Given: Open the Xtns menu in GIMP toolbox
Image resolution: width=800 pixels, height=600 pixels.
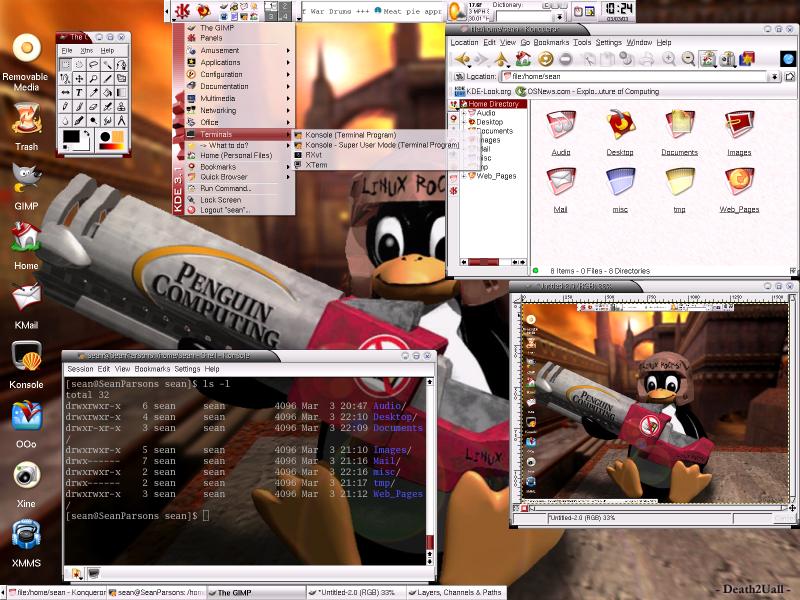Looking at the screenshot, I should [x=87, y=51].
